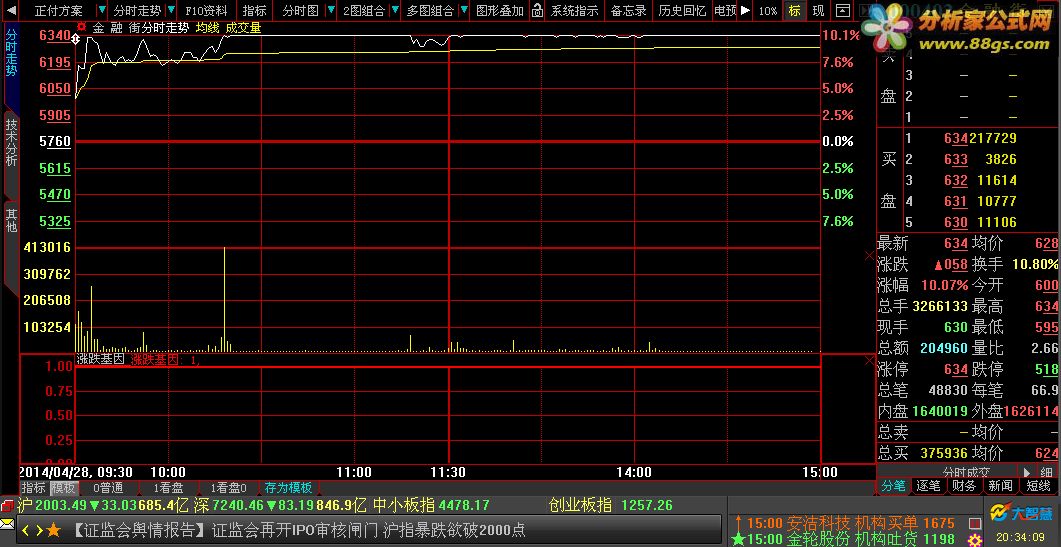Click the window restore icon in toolbar
Viewport: 1061px width, 547px height.
click(x=842, y=10)
